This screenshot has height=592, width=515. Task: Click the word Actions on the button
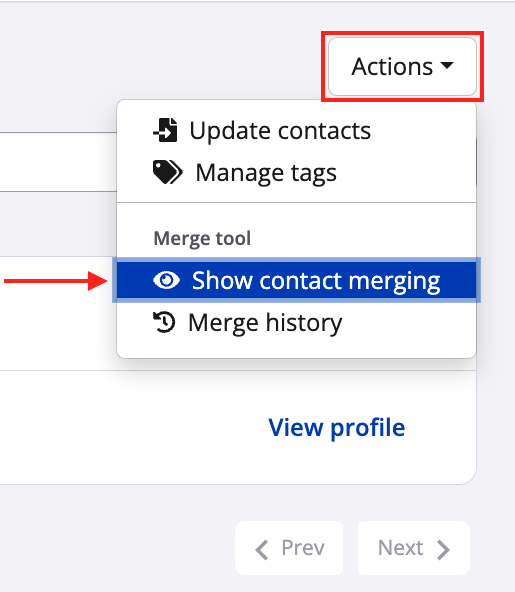(392, 66)
